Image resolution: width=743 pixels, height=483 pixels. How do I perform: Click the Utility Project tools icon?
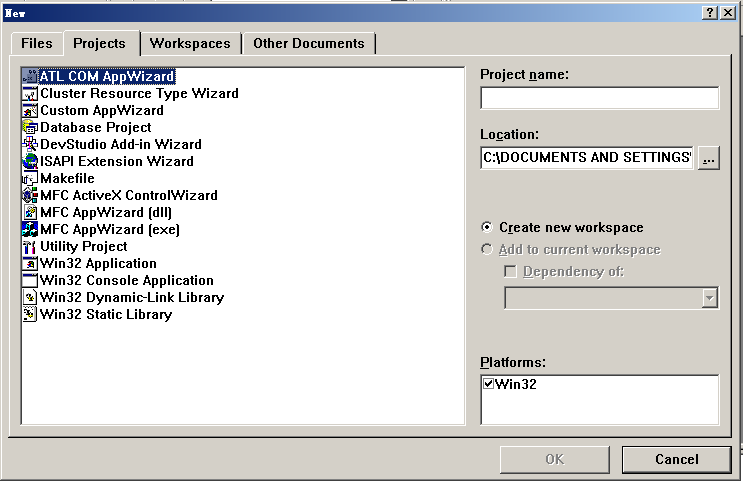click(30, 247)
